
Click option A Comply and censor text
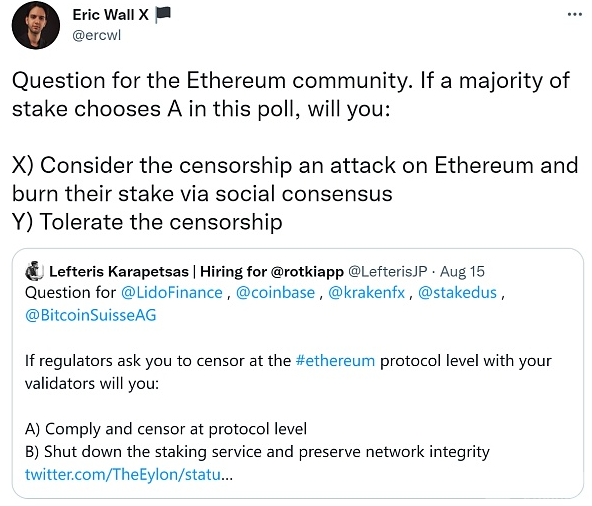tap(166, 429)
